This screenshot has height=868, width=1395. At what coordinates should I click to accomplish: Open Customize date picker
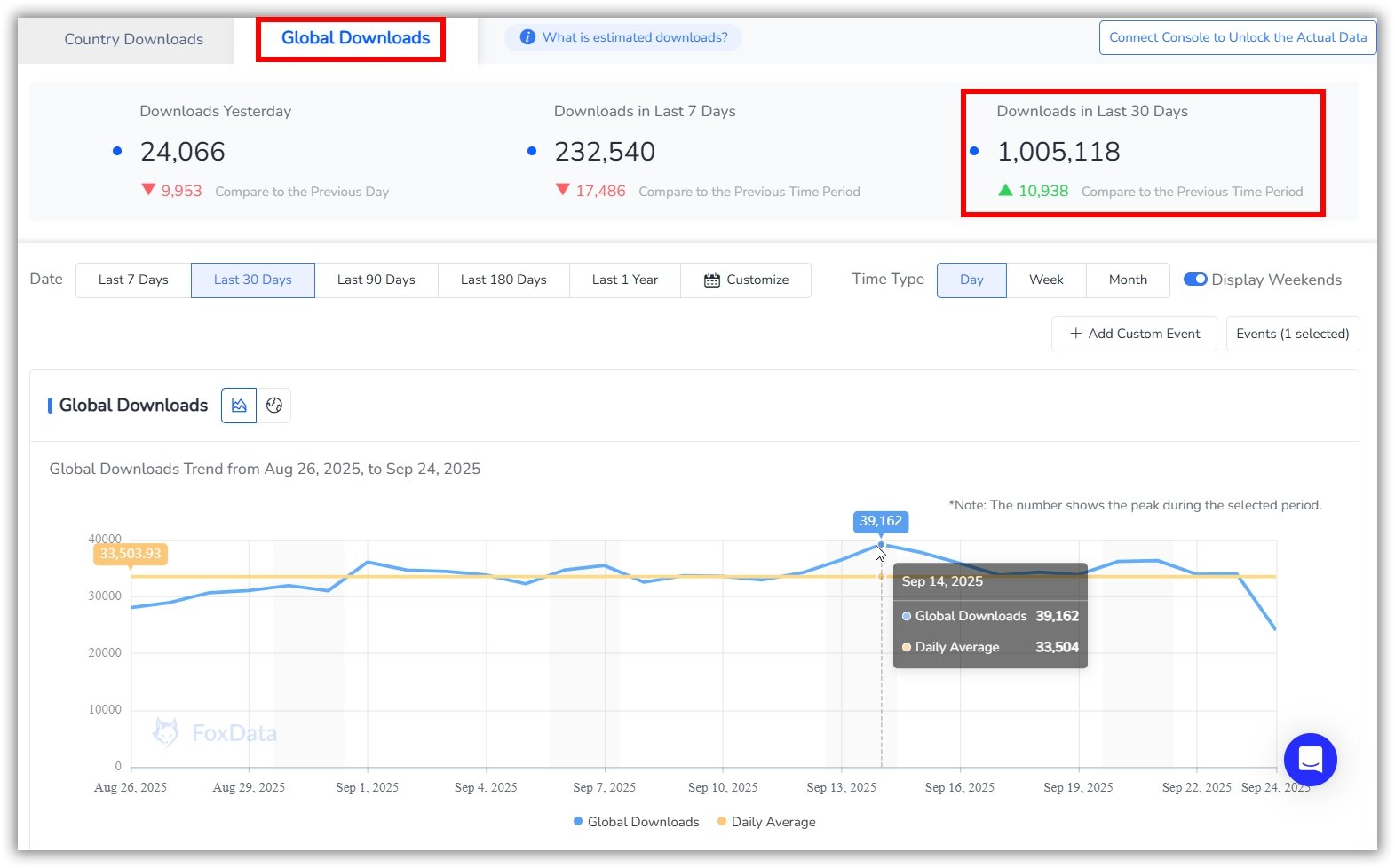pos(746,280)
